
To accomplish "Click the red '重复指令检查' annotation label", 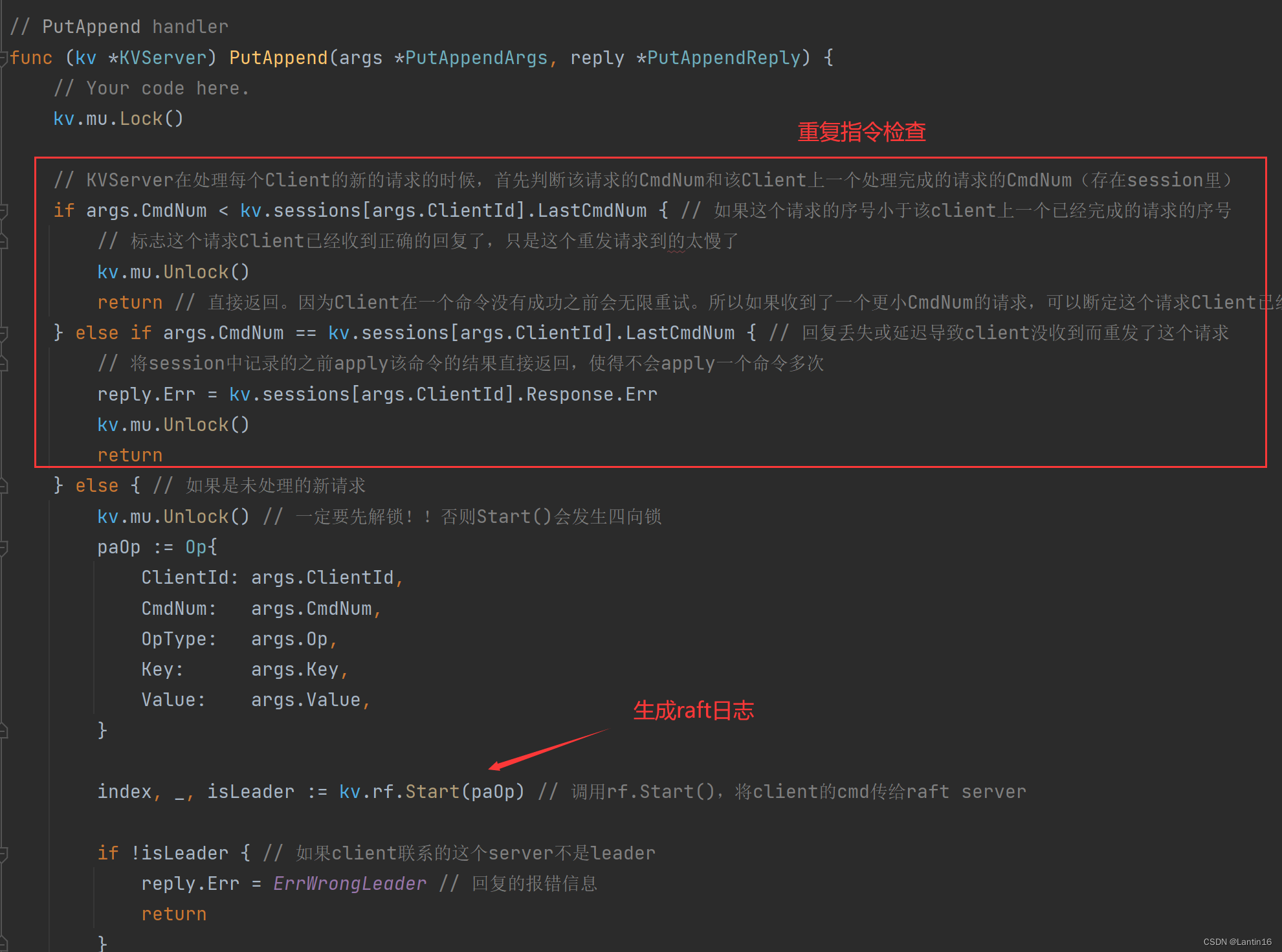I will click(x=861, y=132).
